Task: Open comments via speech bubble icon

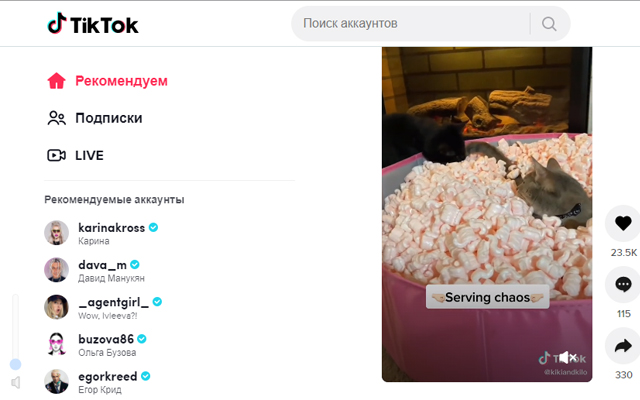Action: (623, 284)
